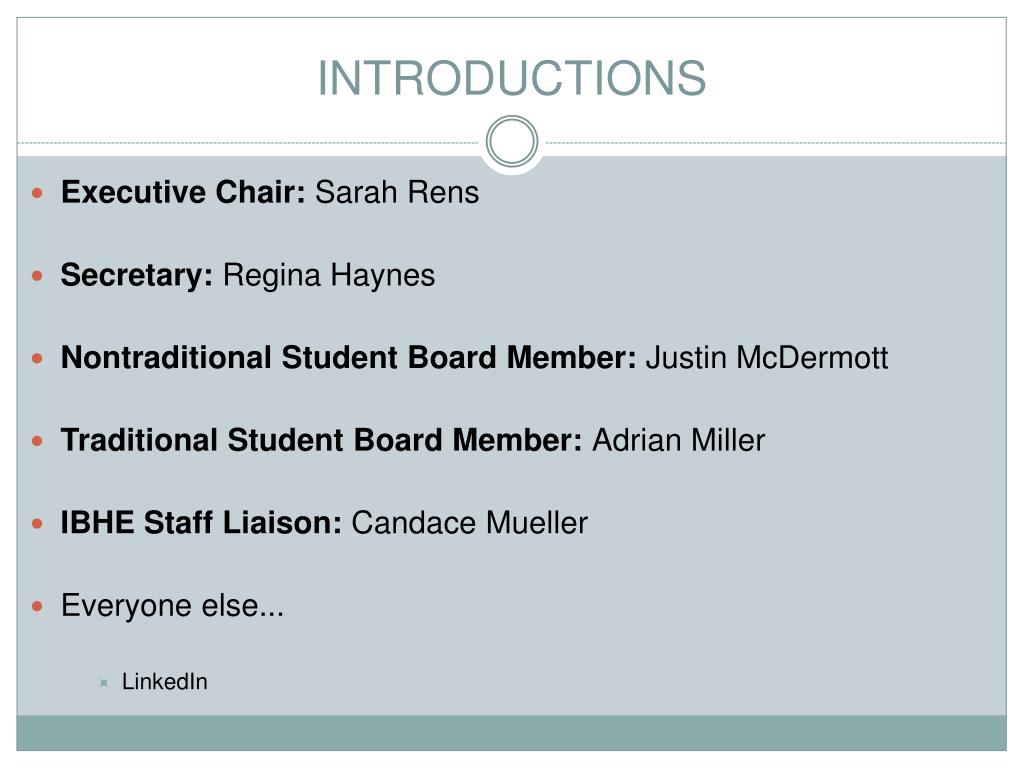
Task: Click the orange bullet beside Executive Chair
Action: click(38, 192)
